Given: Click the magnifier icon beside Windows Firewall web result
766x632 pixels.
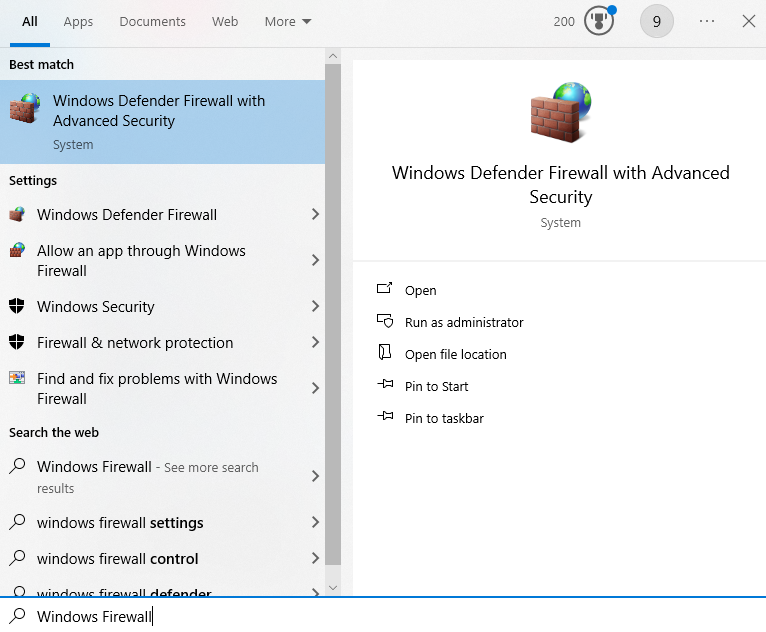Looking at the screenshot, I should (17, 466).
